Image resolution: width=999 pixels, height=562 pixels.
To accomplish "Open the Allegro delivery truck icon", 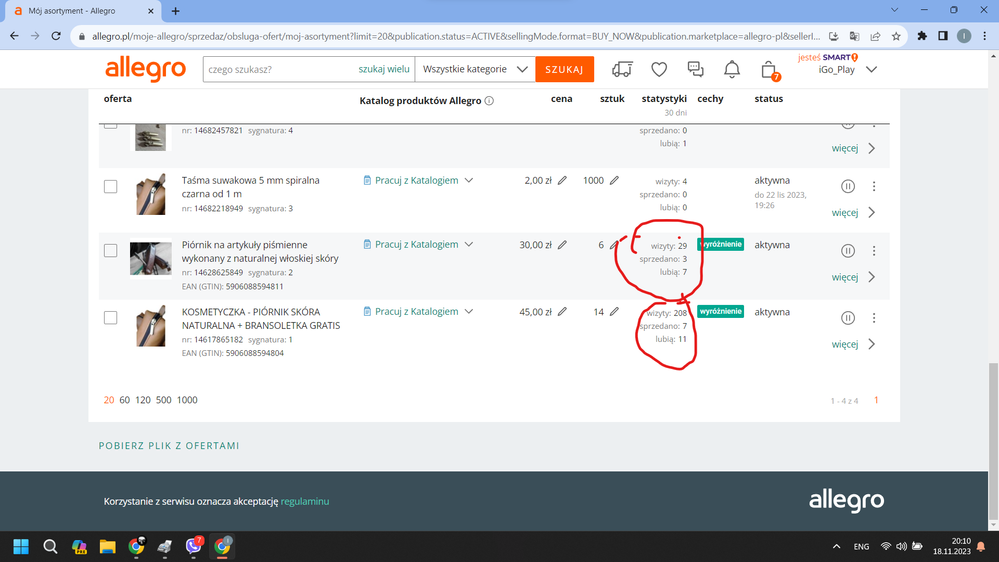I will coord(622,69).
